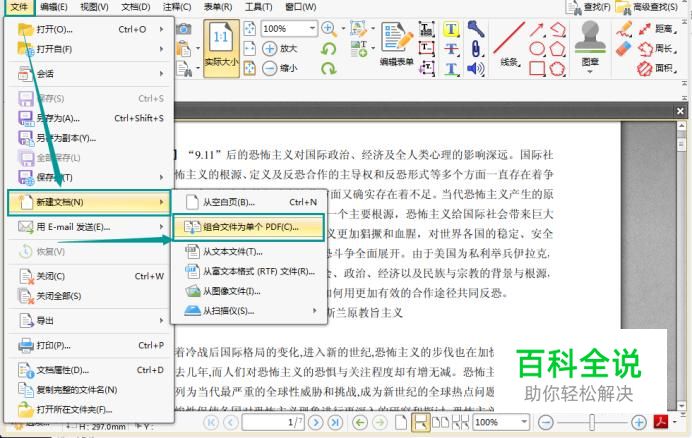Image resolution: width=692 pixels, height=438 pixels.
Task: Select the arrow drawing tool
Action: 536,30
